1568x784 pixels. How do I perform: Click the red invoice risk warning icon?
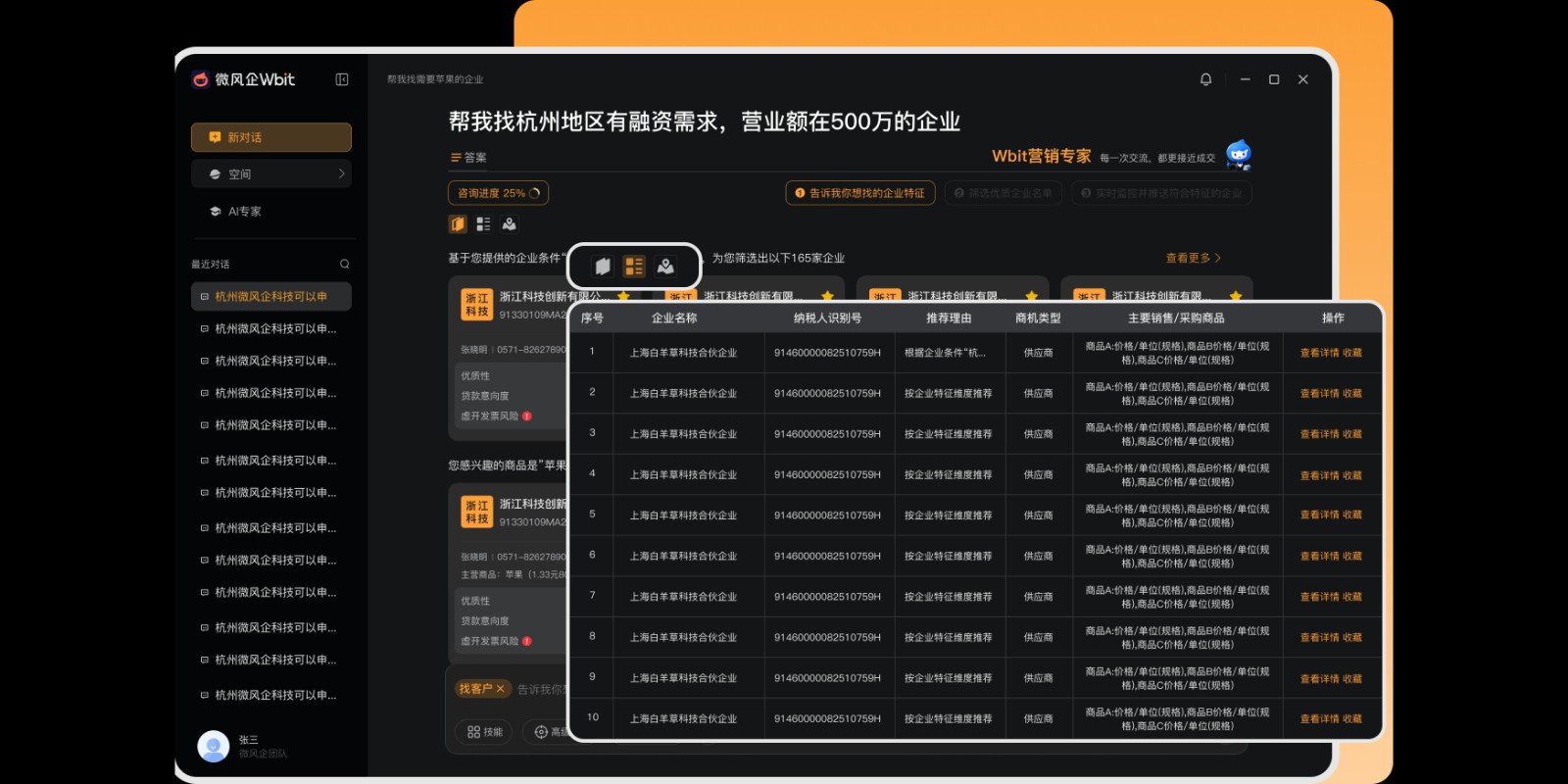(x=527, y=416)
